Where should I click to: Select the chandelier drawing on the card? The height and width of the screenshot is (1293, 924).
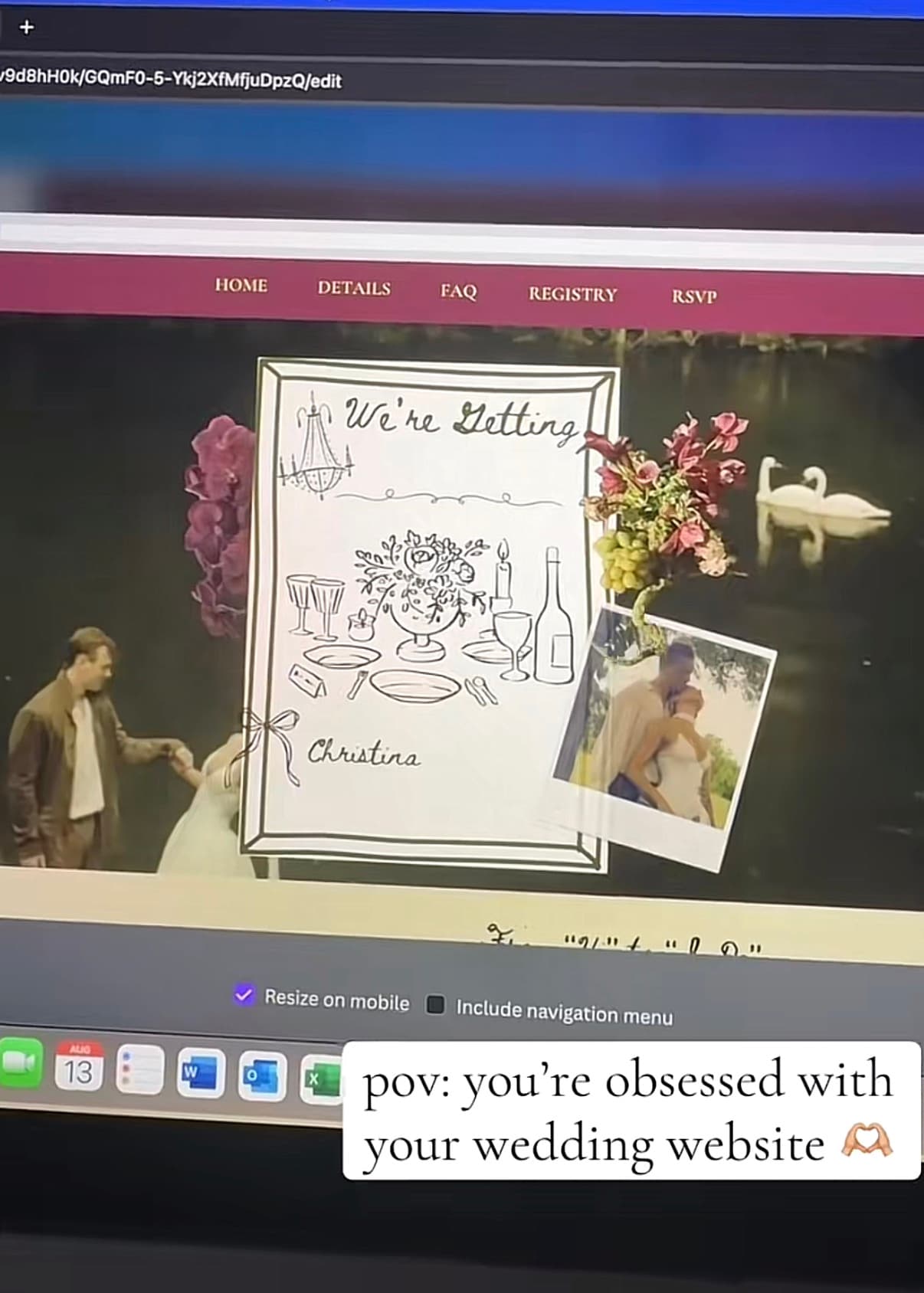point(316,446)
